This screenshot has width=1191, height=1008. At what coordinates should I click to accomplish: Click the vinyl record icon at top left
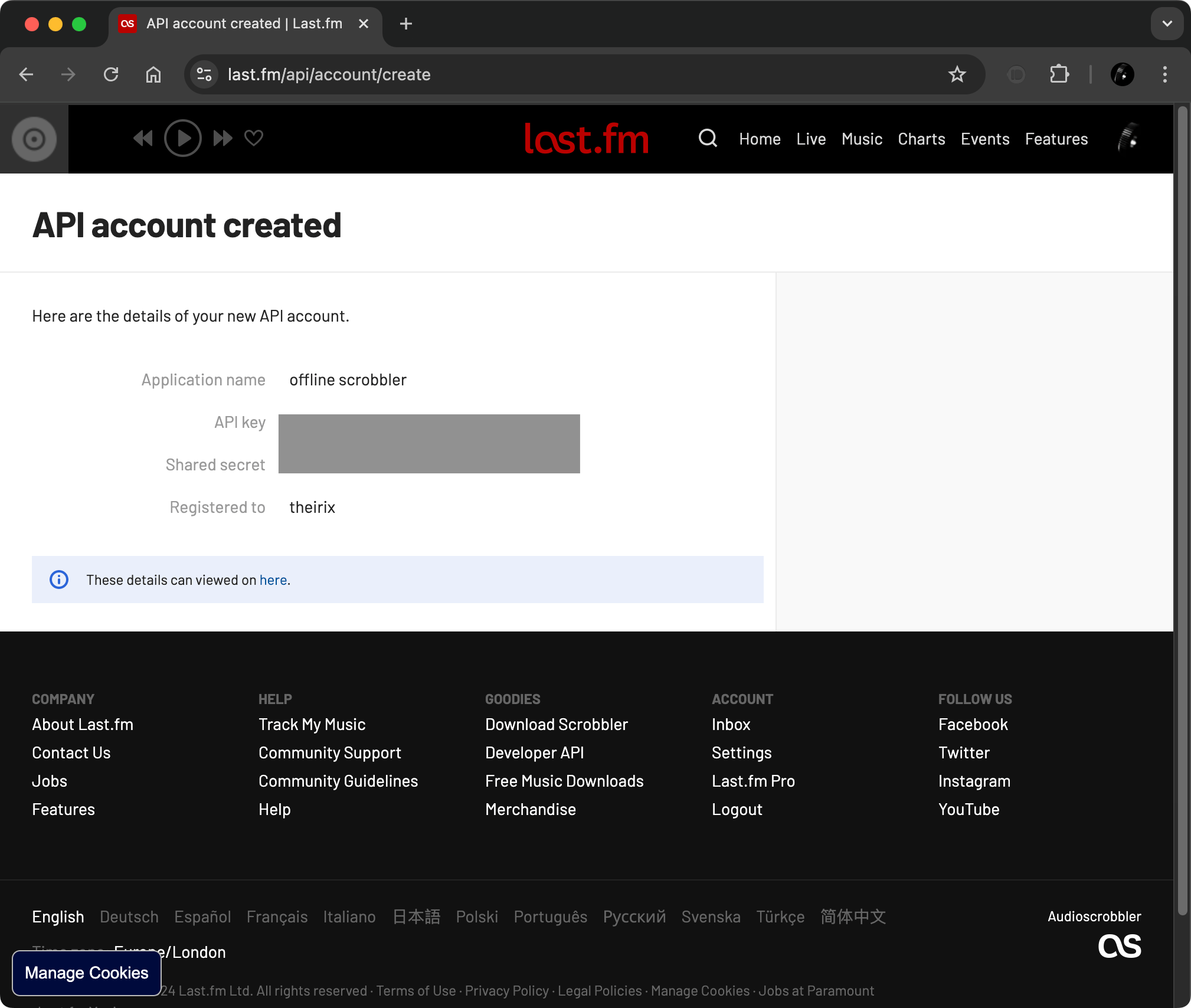pyautogui.click(x=34, y=139)
